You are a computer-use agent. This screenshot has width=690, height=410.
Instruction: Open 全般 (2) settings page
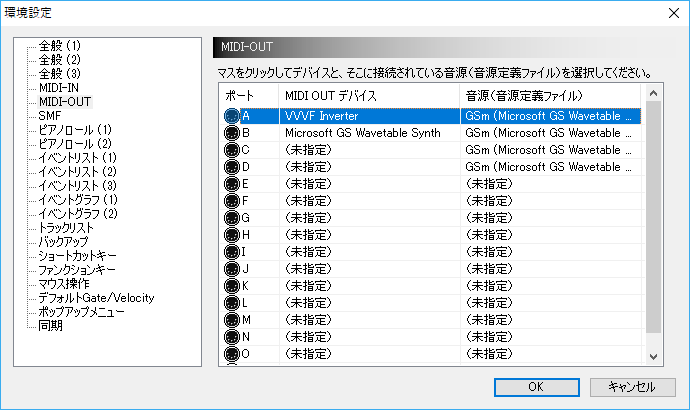[60, 60]
